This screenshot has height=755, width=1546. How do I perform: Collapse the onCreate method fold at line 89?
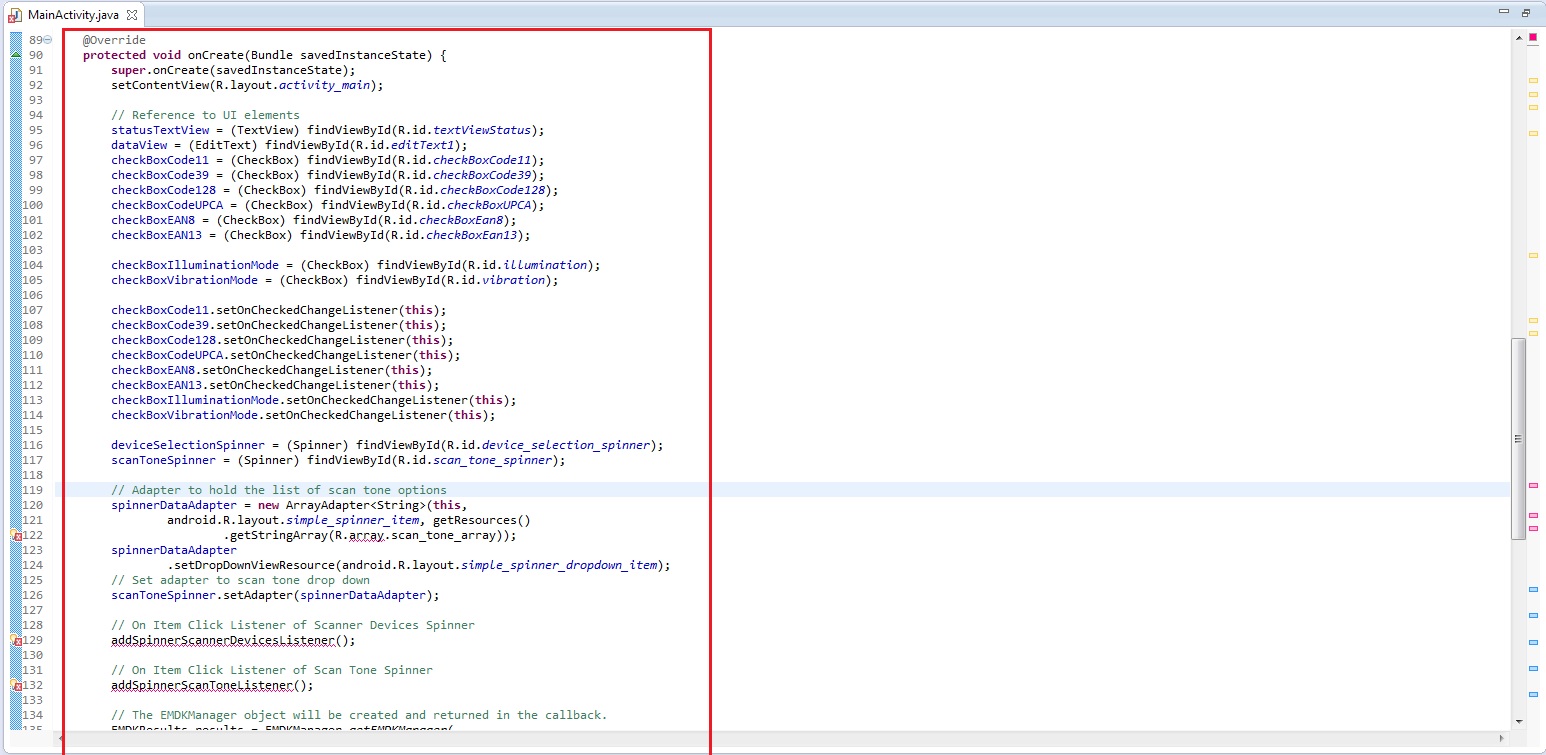(x=48, y=40)
